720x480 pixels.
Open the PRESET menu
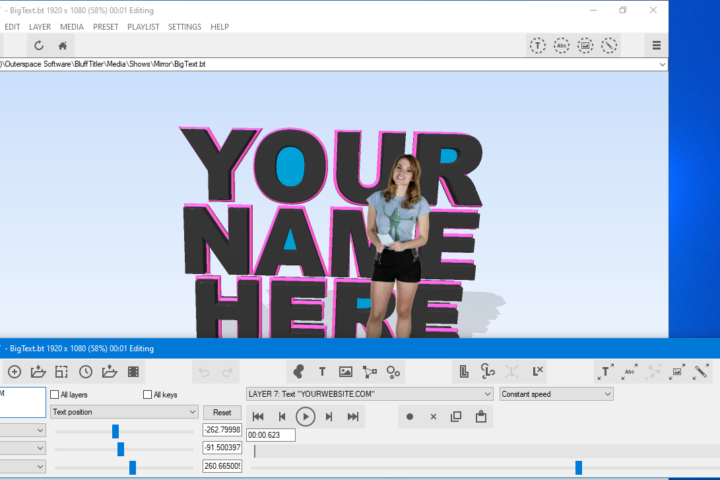106,27
